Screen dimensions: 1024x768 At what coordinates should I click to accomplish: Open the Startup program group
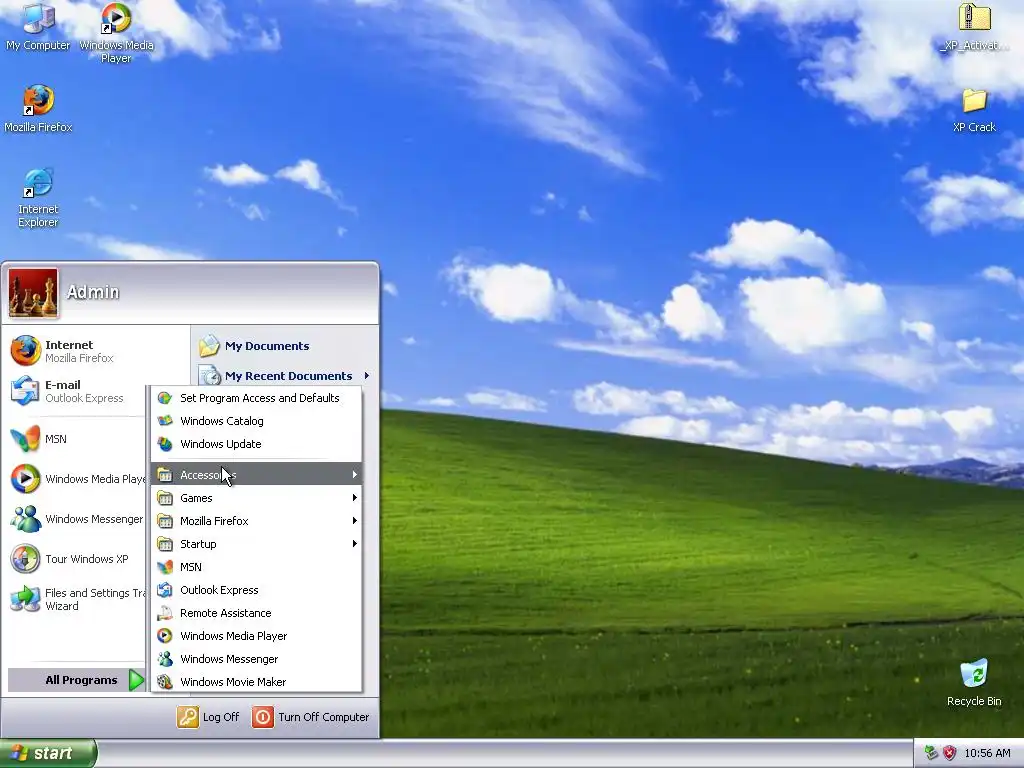256,543
